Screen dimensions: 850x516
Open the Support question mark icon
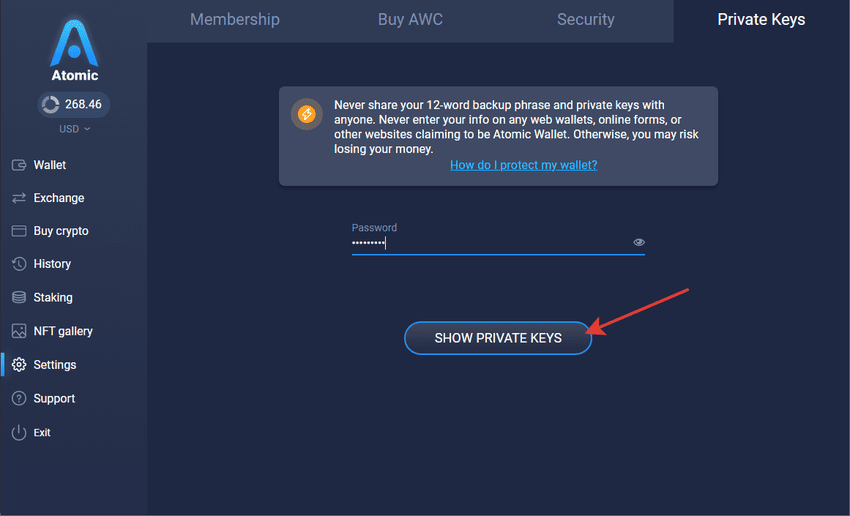tap(19, 398)
